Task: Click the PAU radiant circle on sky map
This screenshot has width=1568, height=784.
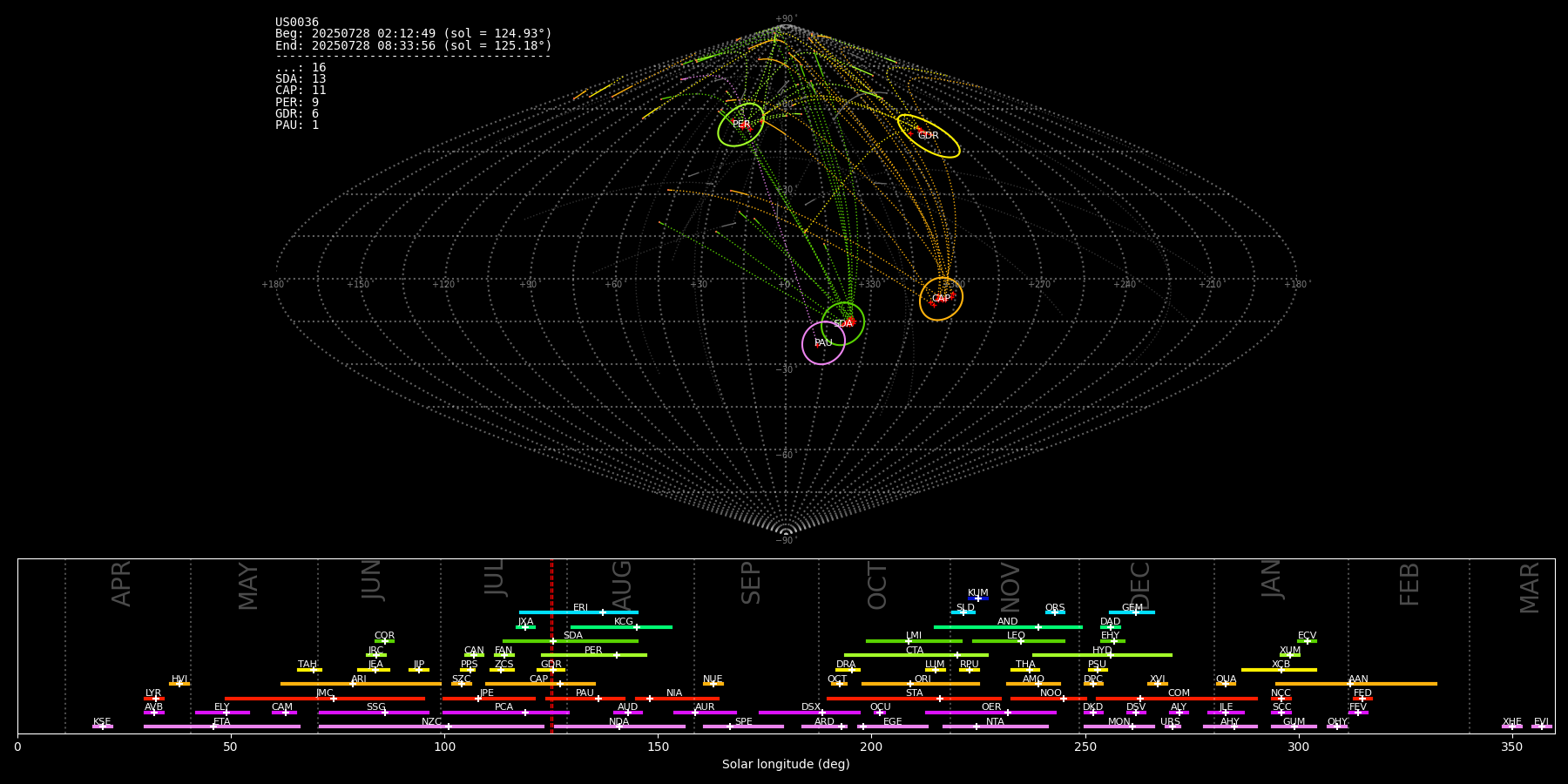Action: [823, 342]
